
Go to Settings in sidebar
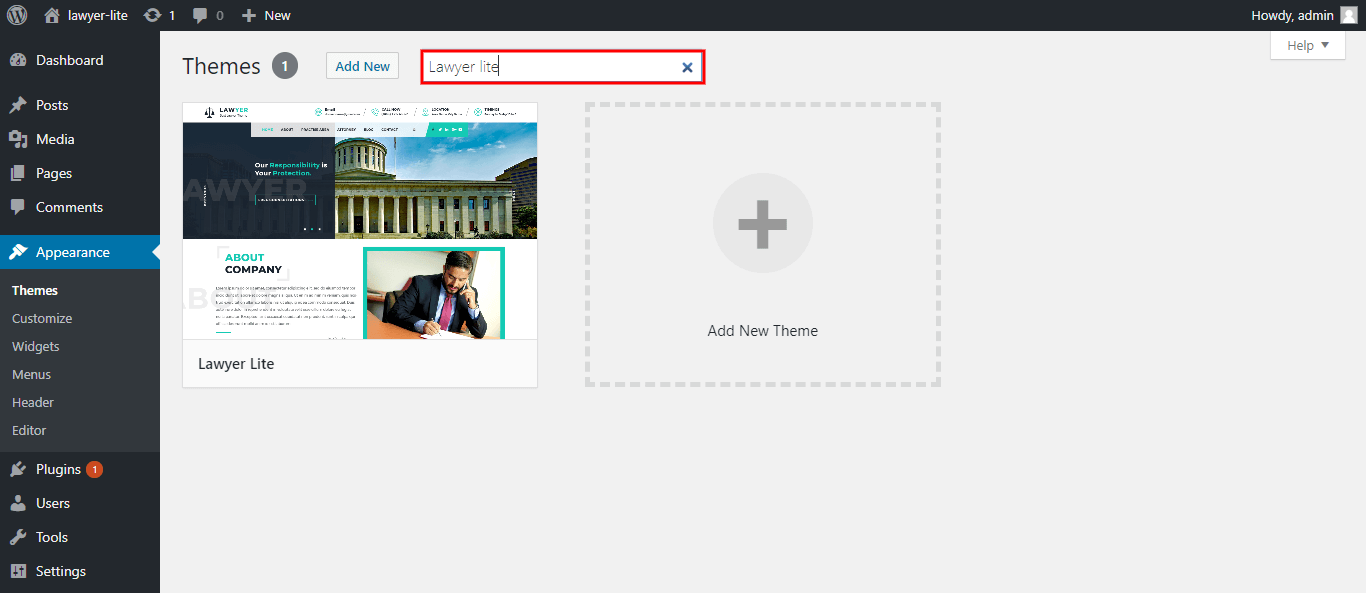60,571
